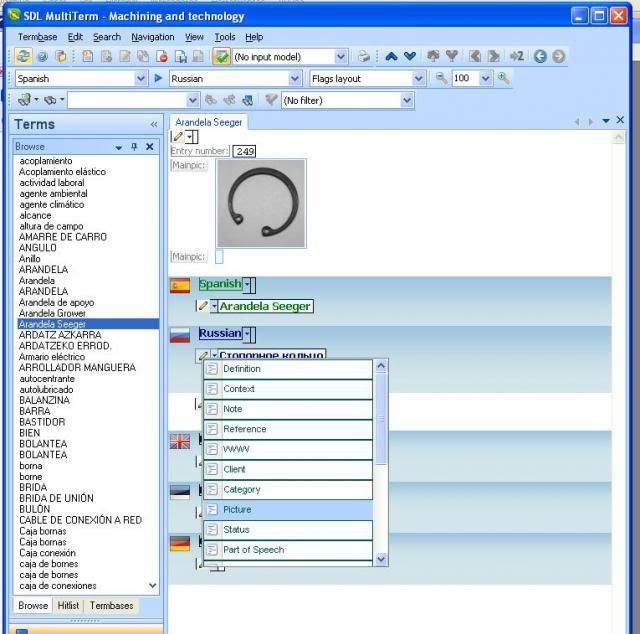Select 'BRIDA DE UNIÓN' in terms list
The width and height of the screenshot is (640, 634).
click(56, 498)
